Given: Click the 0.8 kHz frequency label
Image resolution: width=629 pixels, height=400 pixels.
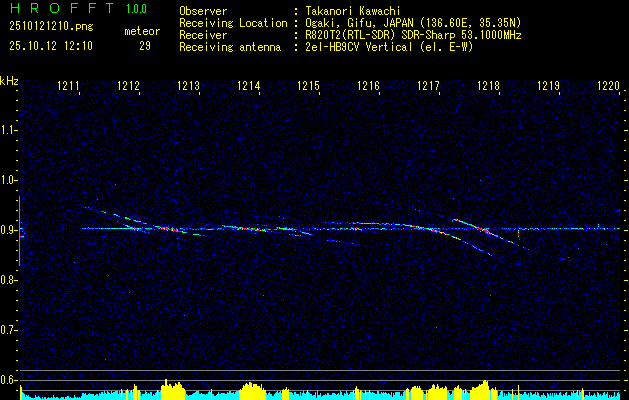Looking at the screenshot, I should pos(8,280).
